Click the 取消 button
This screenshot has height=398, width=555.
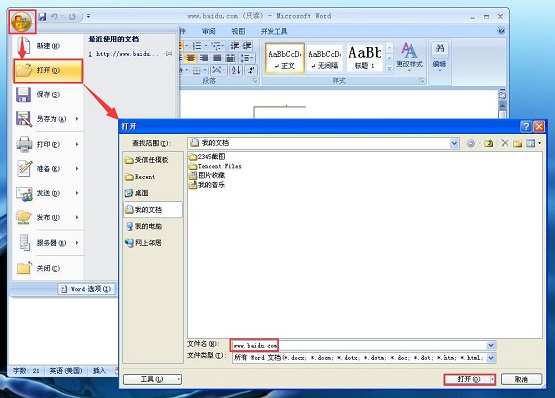pyautogui.click(x=521, y=379)
